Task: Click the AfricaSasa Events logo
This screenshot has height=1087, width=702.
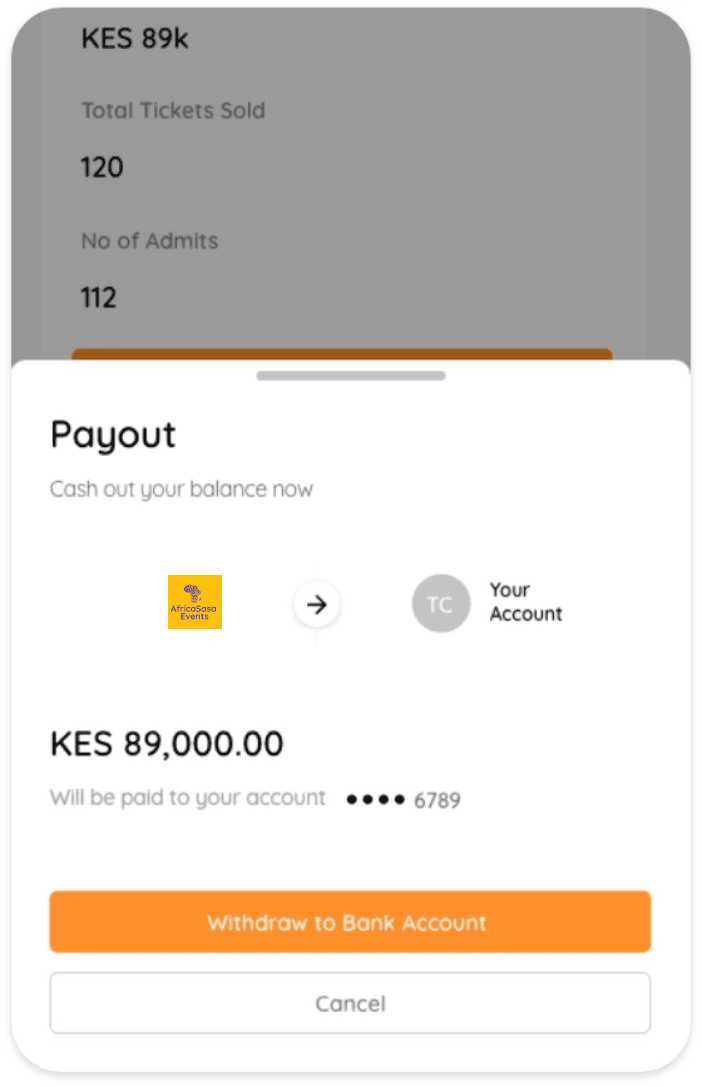Action: click(195, 602)
